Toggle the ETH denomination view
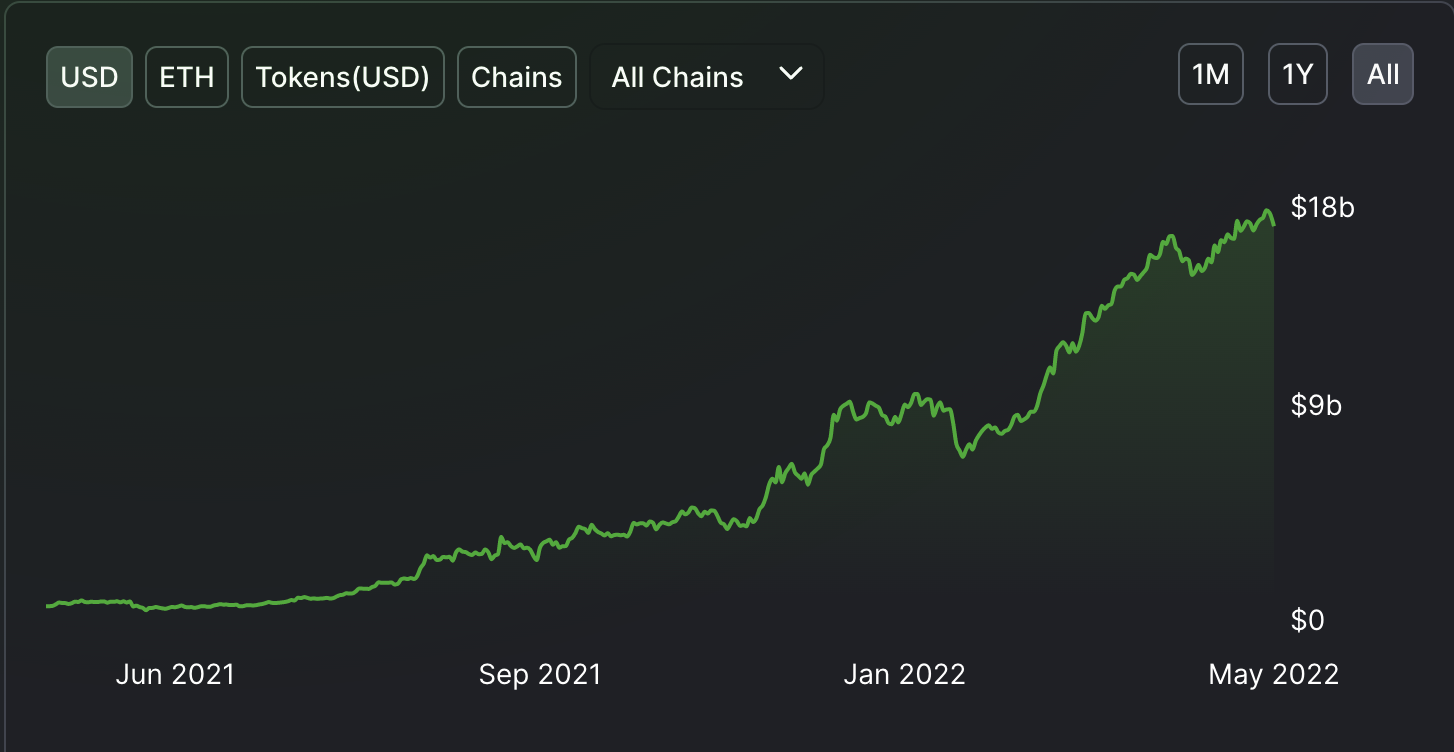This screenshot has height=752, width=1454. (x=187, y=77)
